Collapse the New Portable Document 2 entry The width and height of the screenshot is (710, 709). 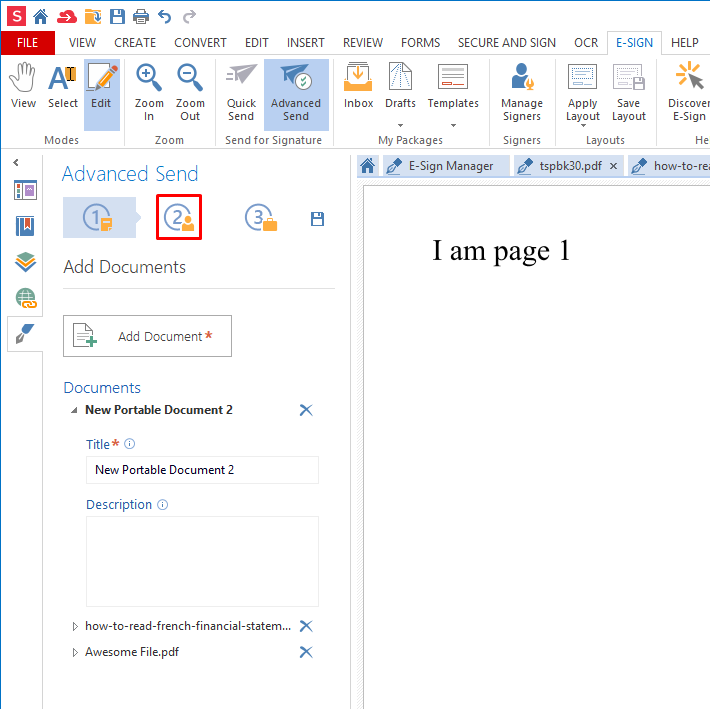point(73,411)
